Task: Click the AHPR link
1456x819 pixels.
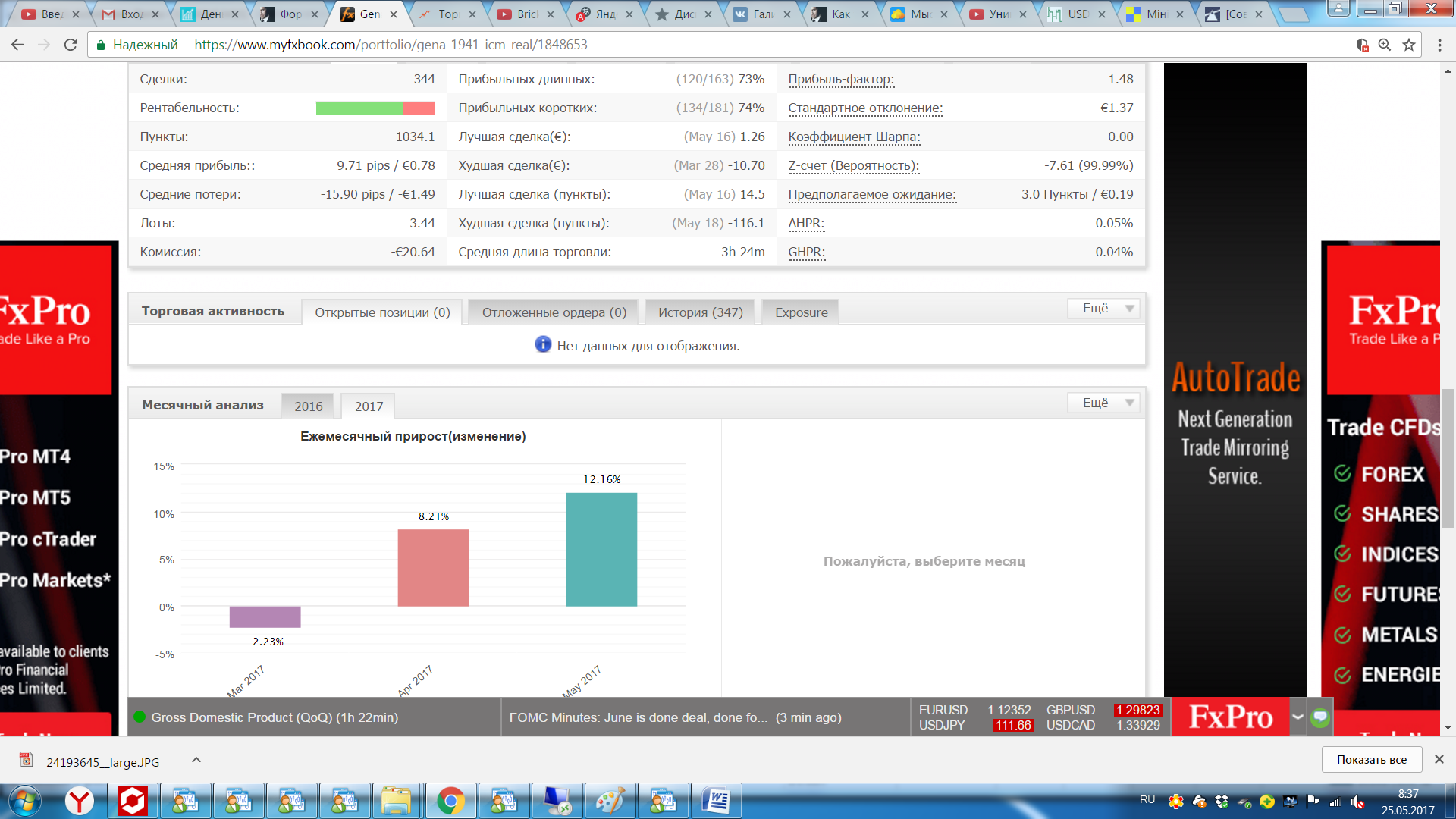Action: coord(806,223)
